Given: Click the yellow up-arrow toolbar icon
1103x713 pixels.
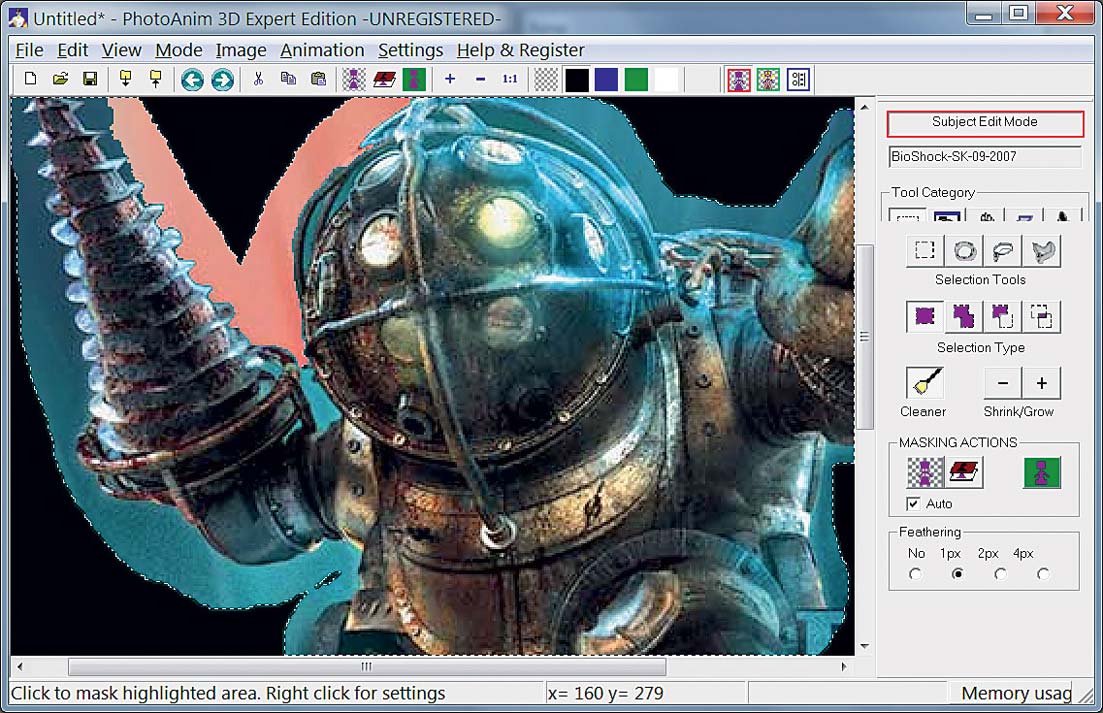Looking at the screenshot, I should [x=155, y=79].
